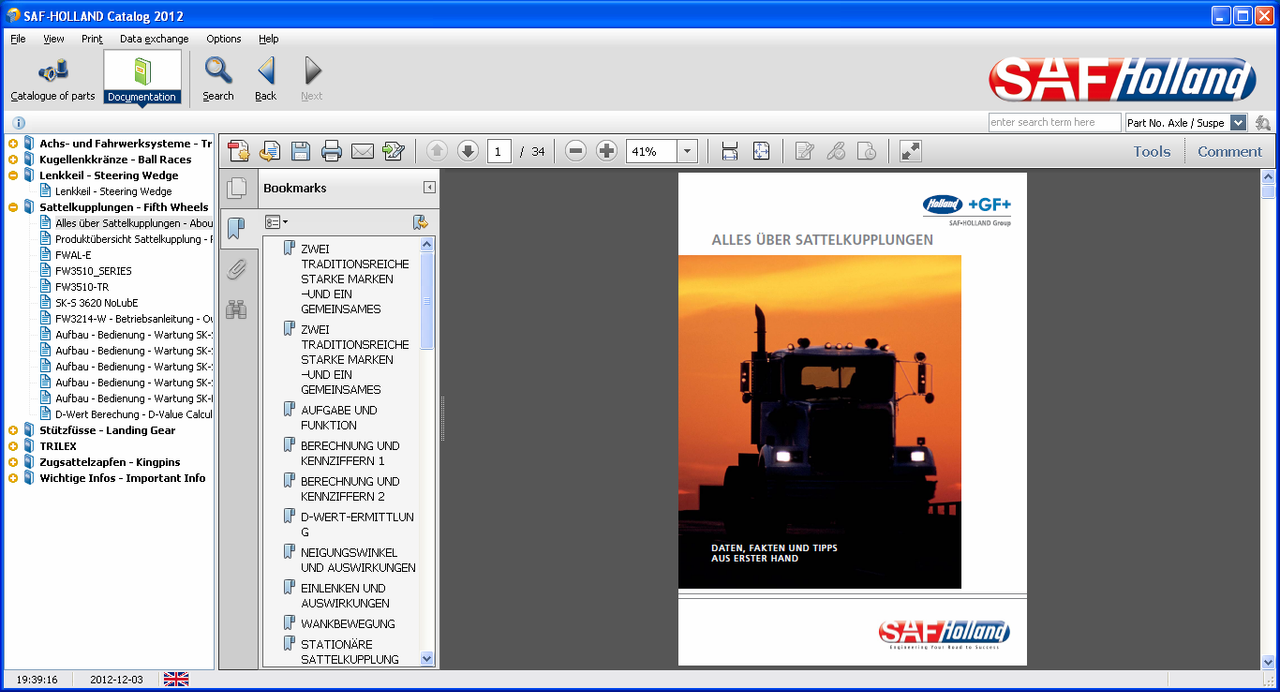This screenshot has width=1280, height=692.
Task: Open the Print menu
Action: pos(92,39)
